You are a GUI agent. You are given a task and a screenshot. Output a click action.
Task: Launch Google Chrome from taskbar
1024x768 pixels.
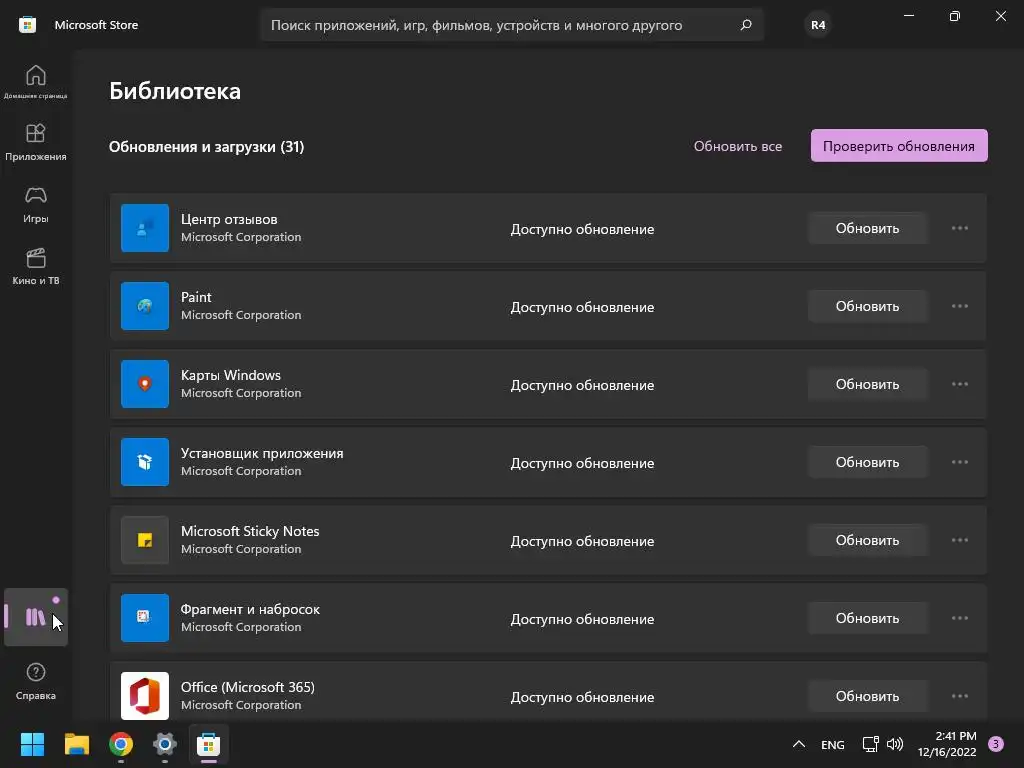[x=121, y=744]
